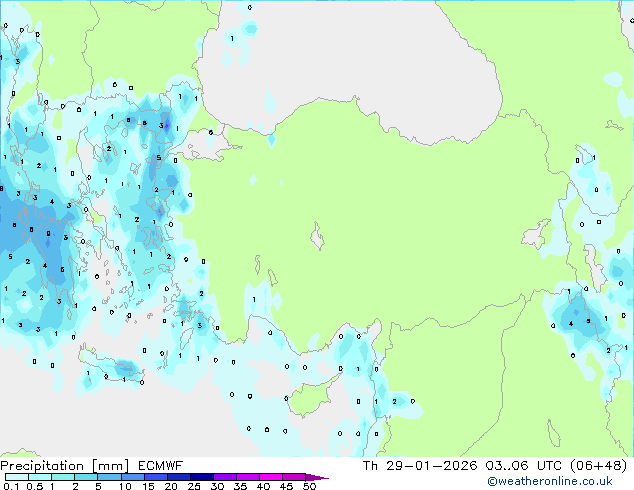The height and width of the screenshot is (490, 634).
Task: Click the 15 mm legend color swatch
Action: click(x=155, y=477)
